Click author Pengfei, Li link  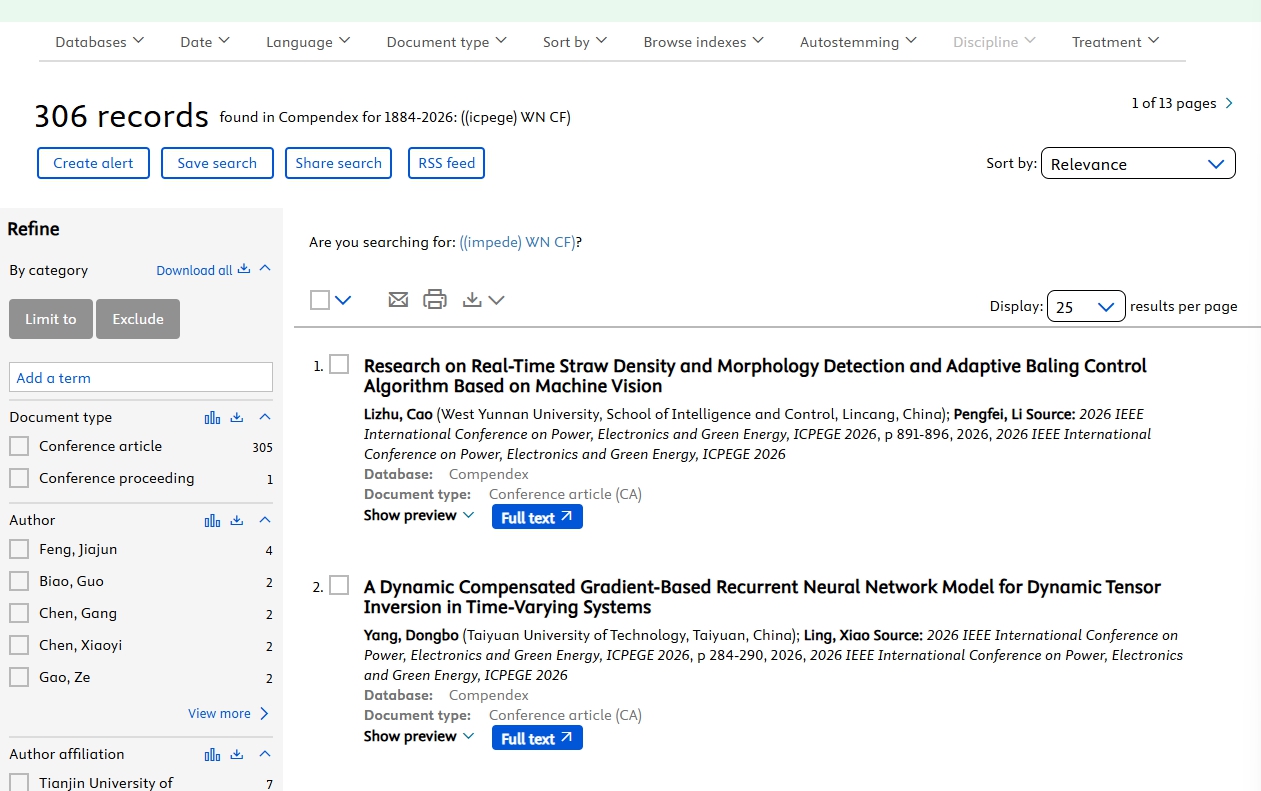pyautogui.click(x=987, y=414)
